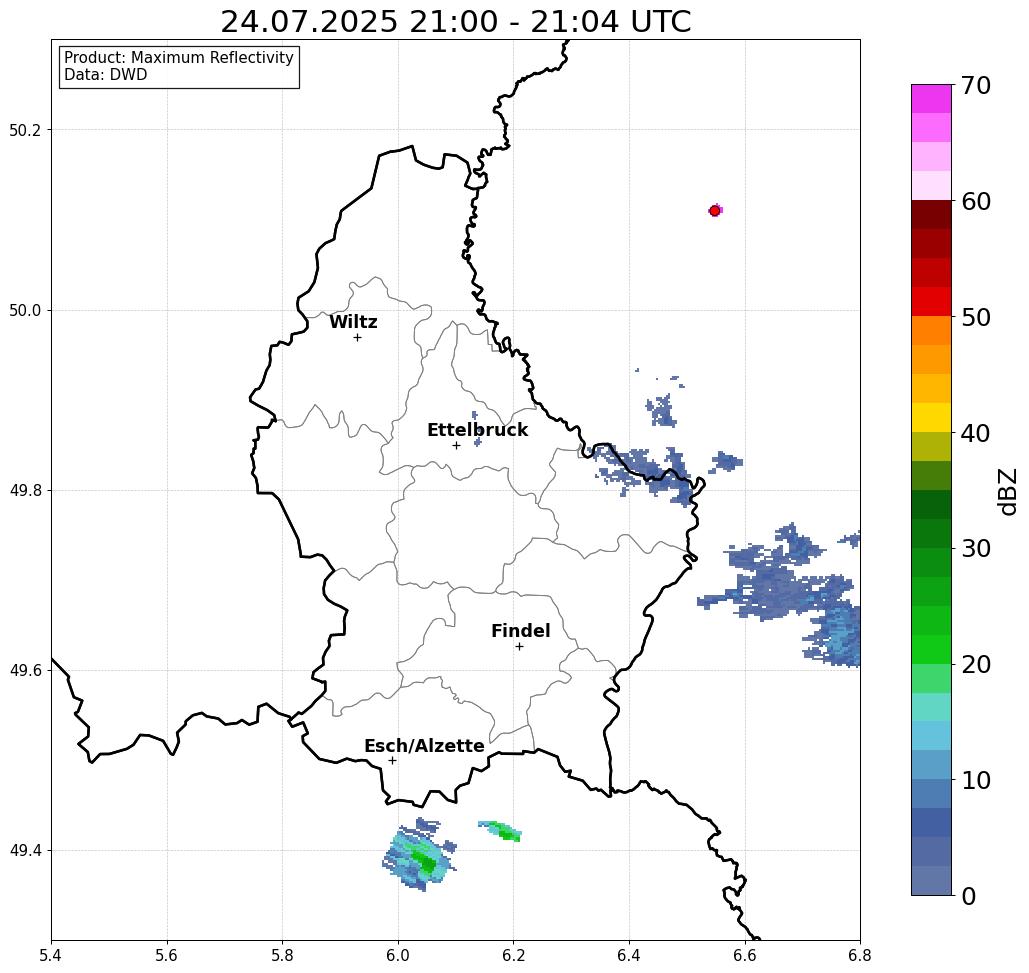Click the "Product: Maximum Reflectivity" text
The height and width of the screenshot is (973, 1029).
click(178, 58)
